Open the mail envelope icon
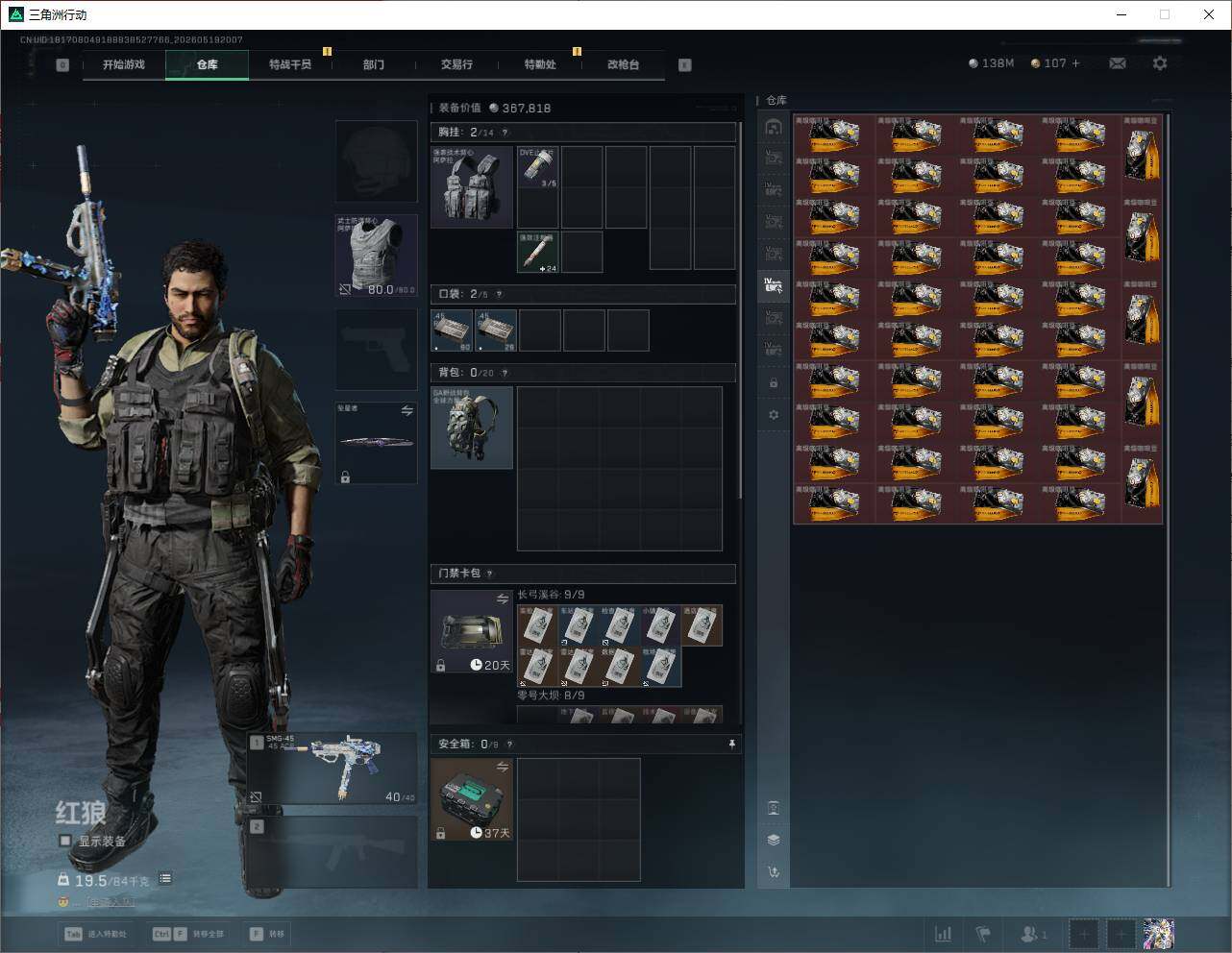Image resolution: width=1232 pixels, height=953 pixels. pyautogui.click(x=1118, y=63)
